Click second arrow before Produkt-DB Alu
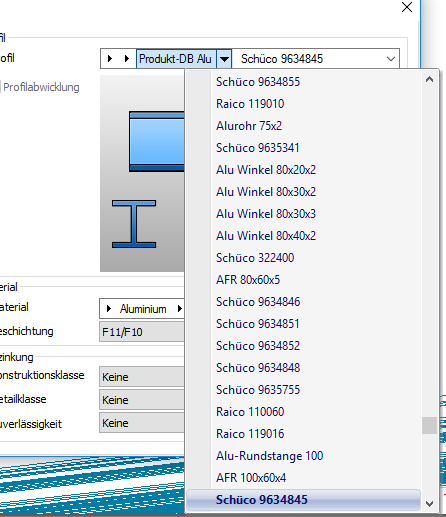This screenshot has width=446, height=517. click(126, 59)
